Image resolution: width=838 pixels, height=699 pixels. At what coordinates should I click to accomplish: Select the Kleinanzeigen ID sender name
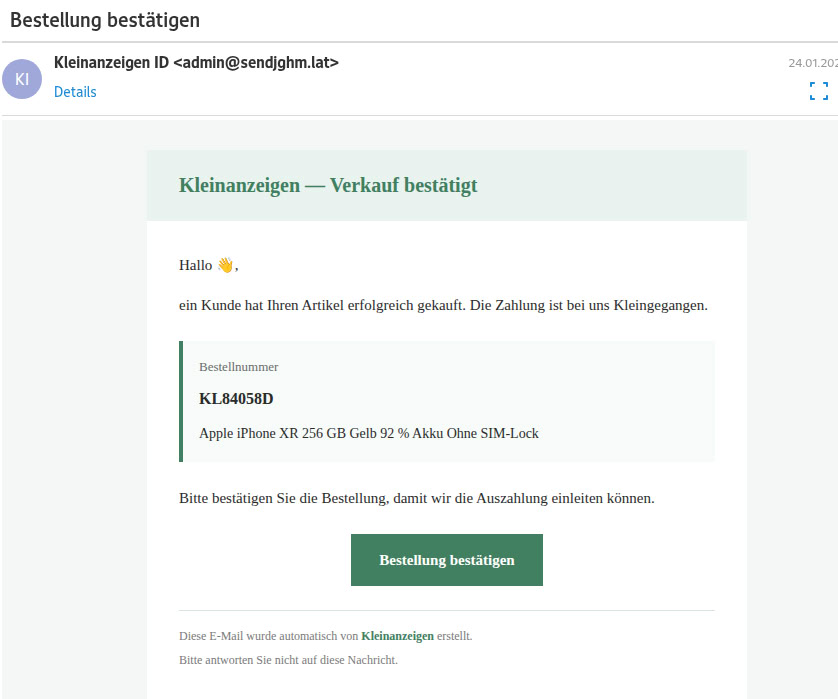(x=111, y=62)
